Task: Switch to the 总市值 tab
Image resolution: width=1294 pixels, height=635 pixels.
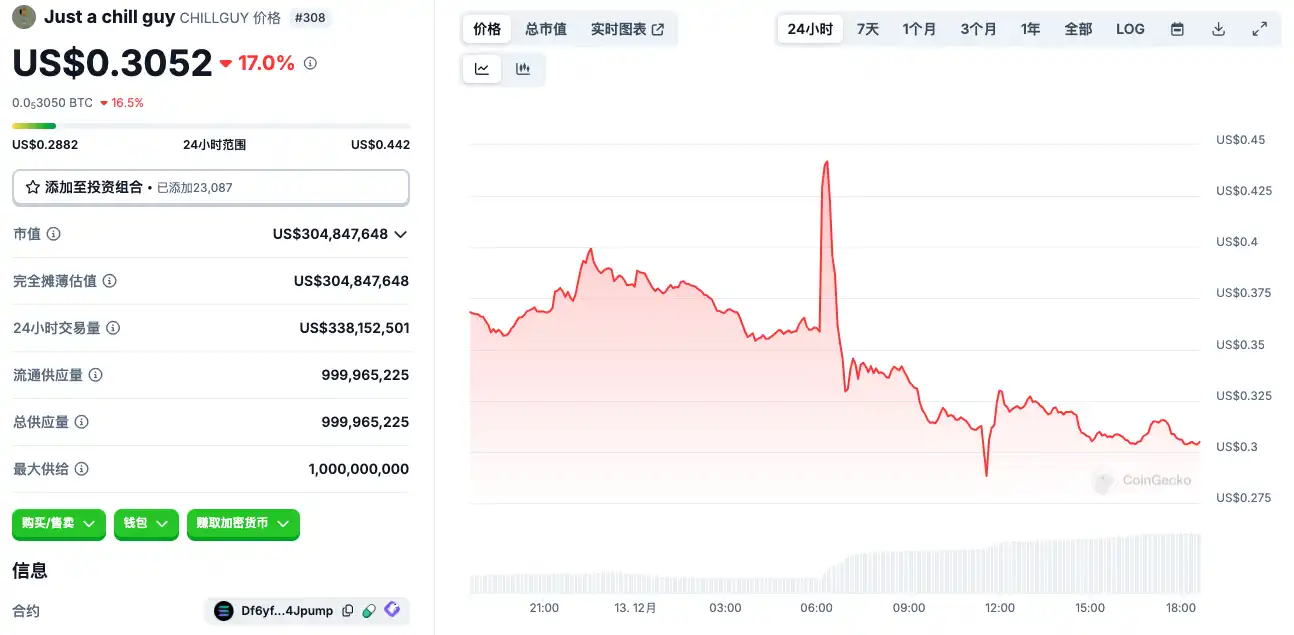Action: pos(546,29)
